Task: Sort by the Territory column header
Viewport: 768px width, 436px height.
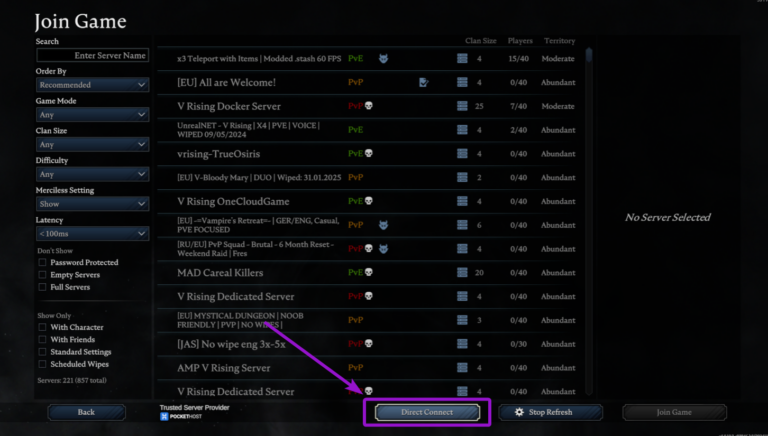Action: pos(559,41)
